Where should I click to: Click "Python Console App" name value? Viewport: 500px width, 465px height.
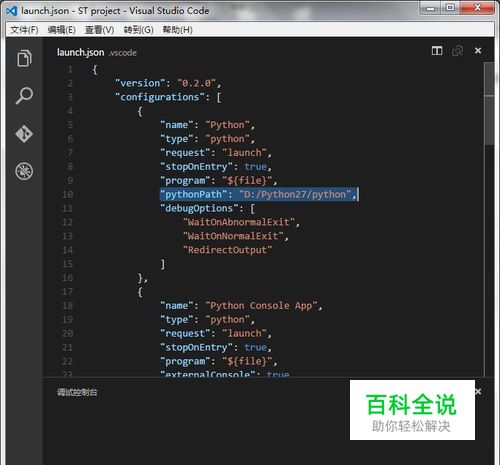(261, 306)
